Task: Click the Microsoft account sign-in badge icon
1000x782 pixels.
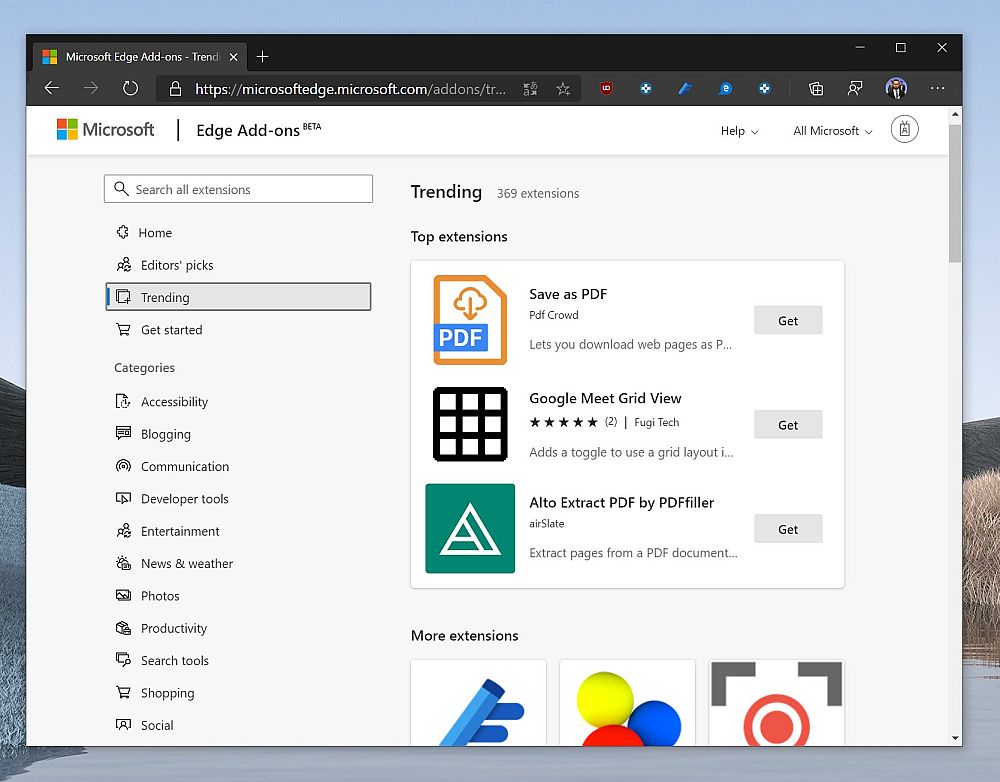Action: 904,130
